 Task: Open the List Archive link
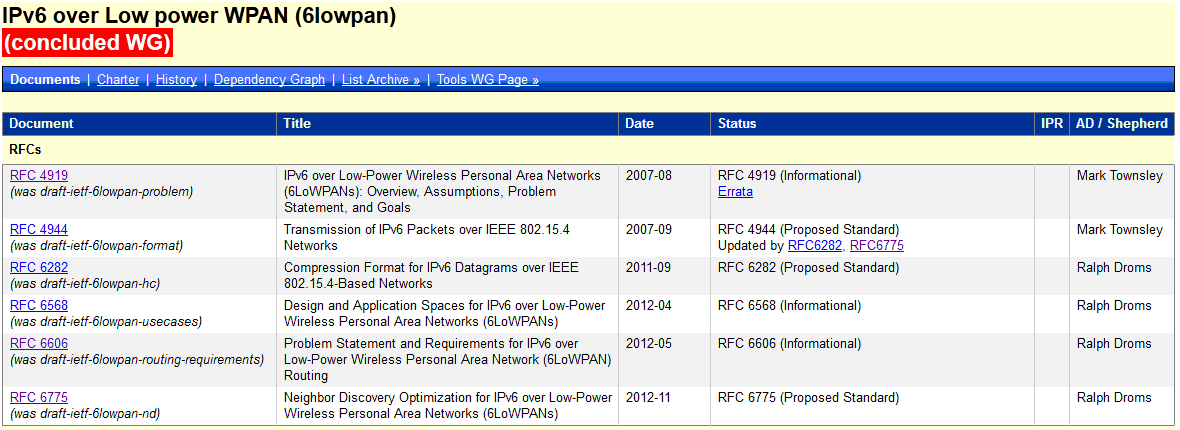381,80
